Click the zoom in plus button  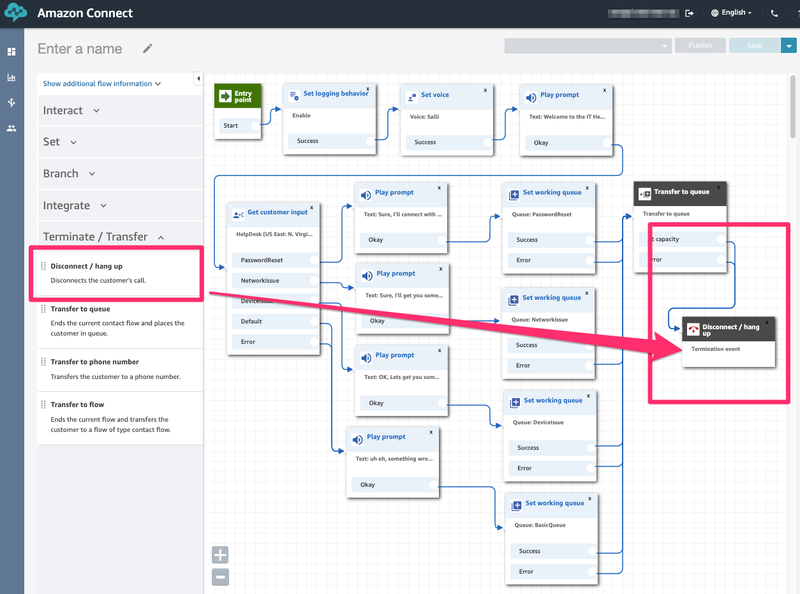click(220, 555)
